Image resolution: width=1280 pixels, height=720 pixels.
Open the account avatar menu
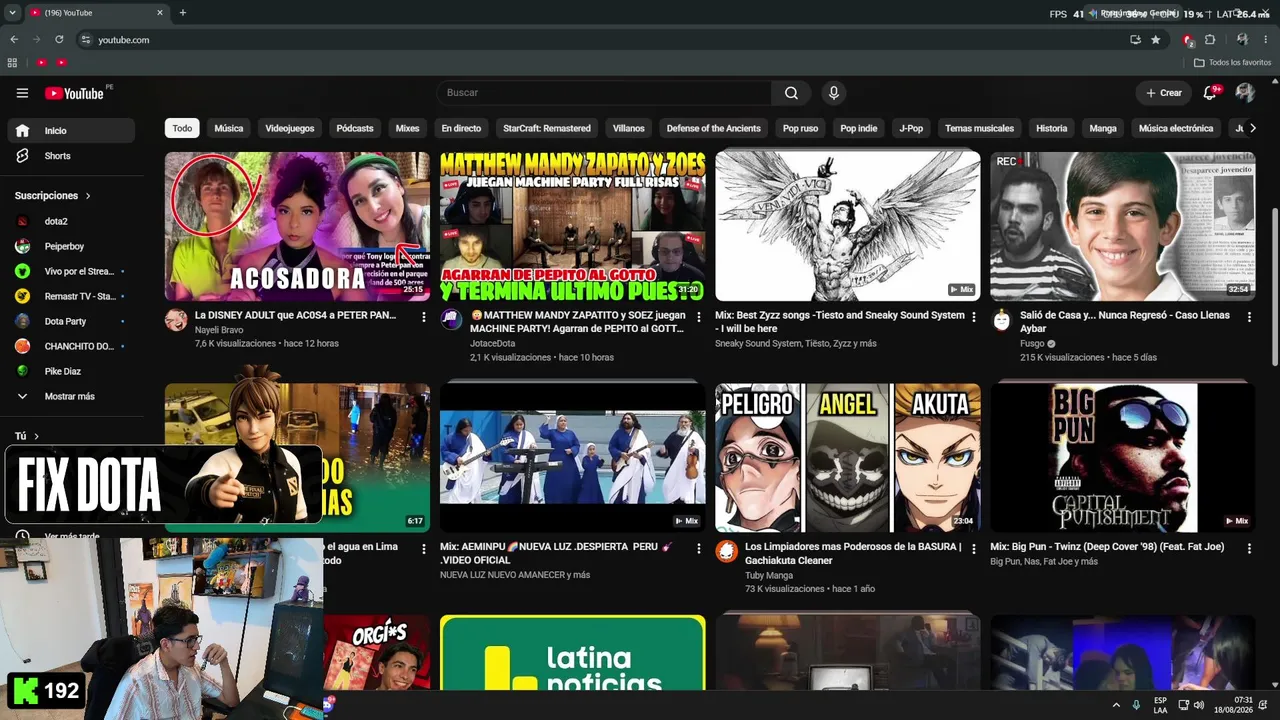pos(1245,93)
